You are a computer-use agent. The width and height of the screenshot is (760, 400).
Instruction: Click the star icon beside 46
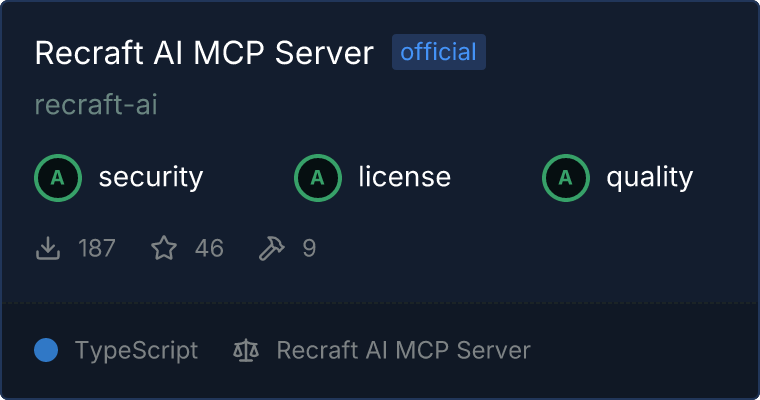(x=164, y=248)
